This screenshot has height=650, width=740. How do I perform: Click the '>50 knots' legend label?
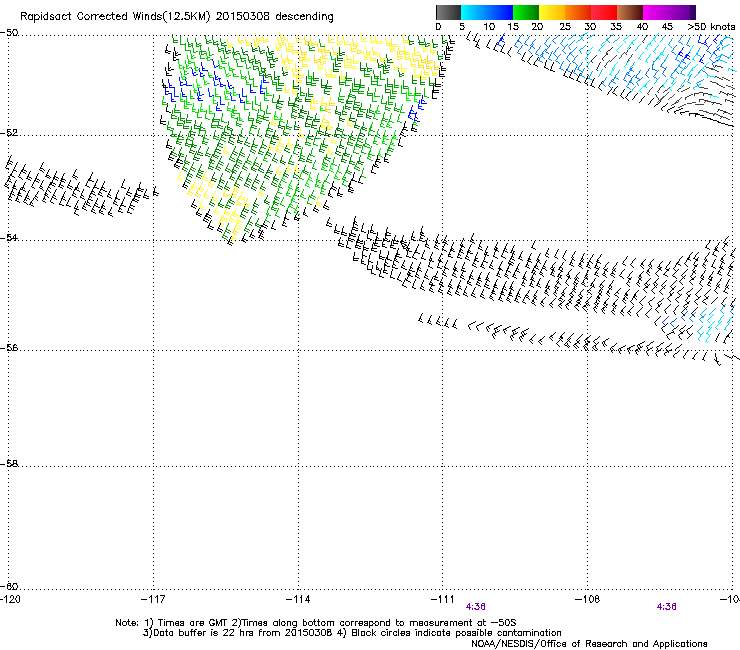click(711, 27)
